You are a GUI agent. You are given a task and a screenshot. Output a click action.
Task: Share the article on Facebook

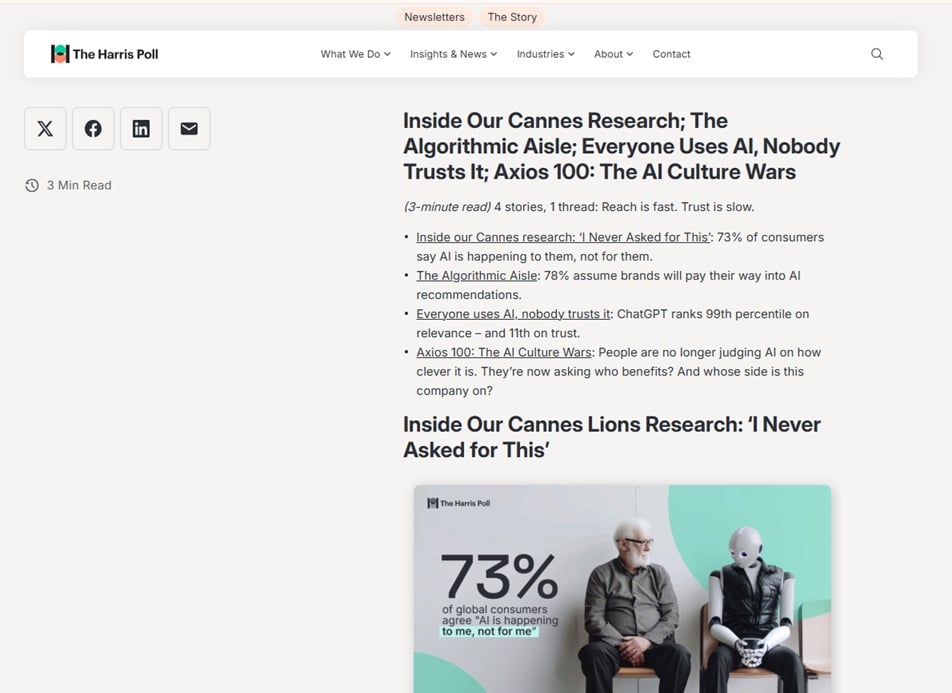coord(93,129)
